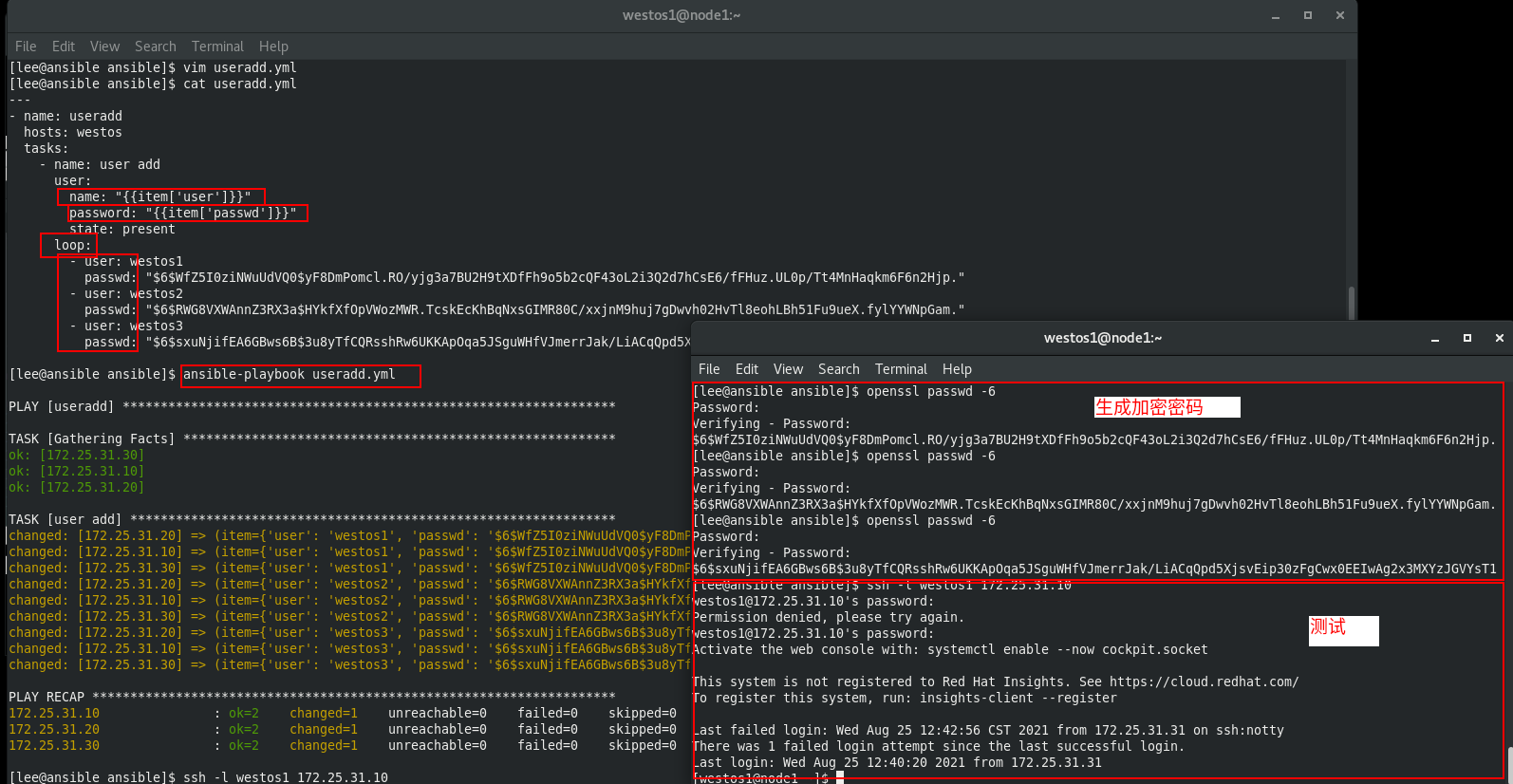Click 'ok: [172.25.31.30]' result line

coord(77,456)
